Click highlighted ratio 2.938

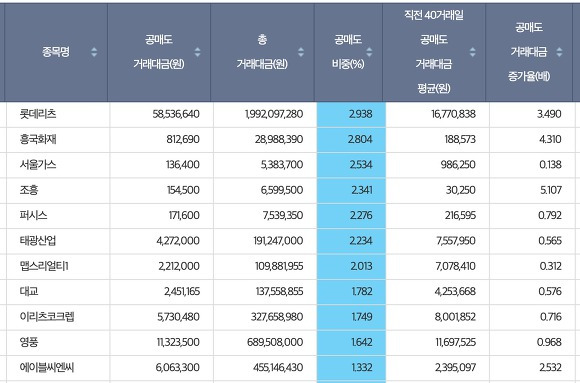click(361, 114)
